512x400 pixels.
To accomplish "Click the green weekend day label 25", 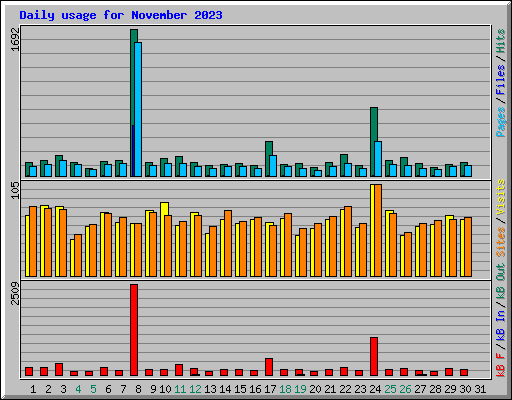I will [390, 389].
